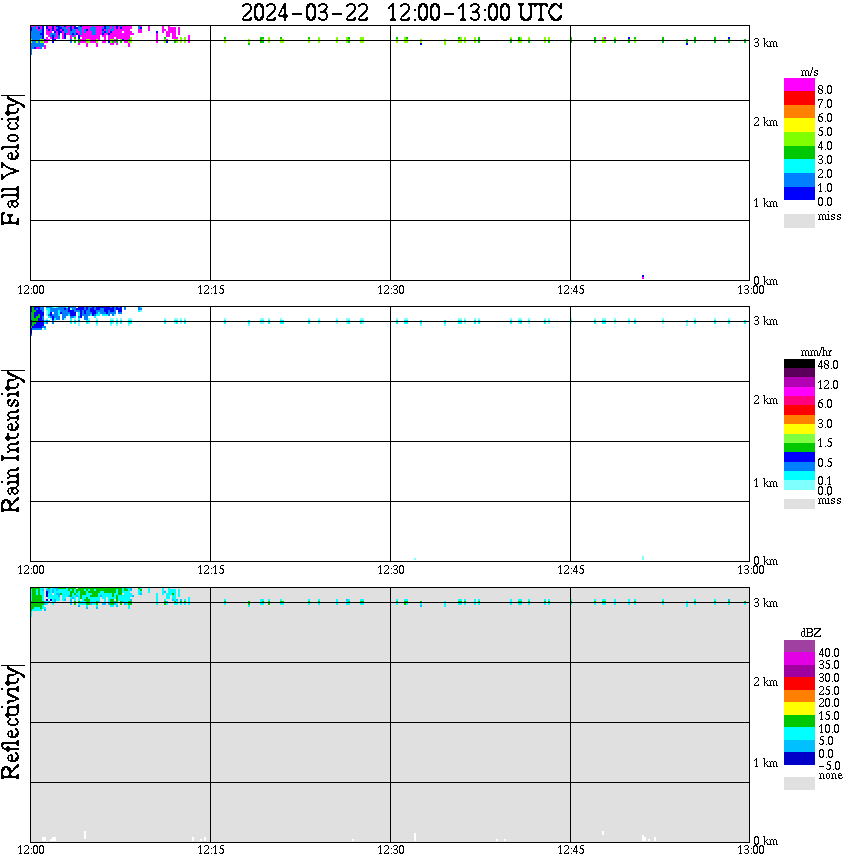This screenshot has height=868, width=850.
Task: Click the 12:15 time label under Fall Velocity
Action: (210, 290)
